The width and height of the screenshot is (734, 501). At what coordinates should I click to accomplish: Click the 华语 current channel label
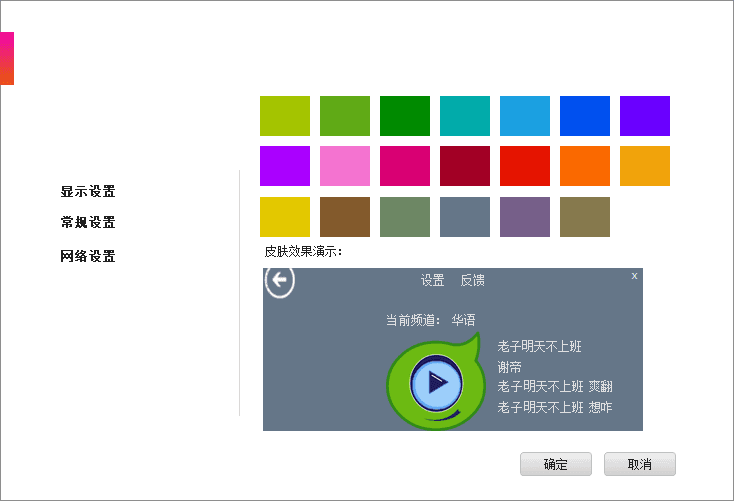pos(463,320)
